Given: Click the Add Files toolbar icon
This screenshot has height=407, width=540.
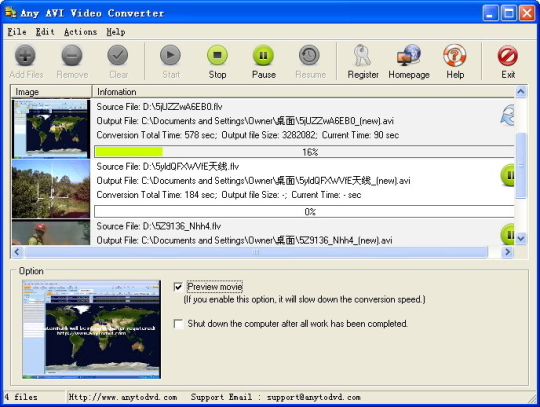Looking at the screenshot, I should [25, 55].
